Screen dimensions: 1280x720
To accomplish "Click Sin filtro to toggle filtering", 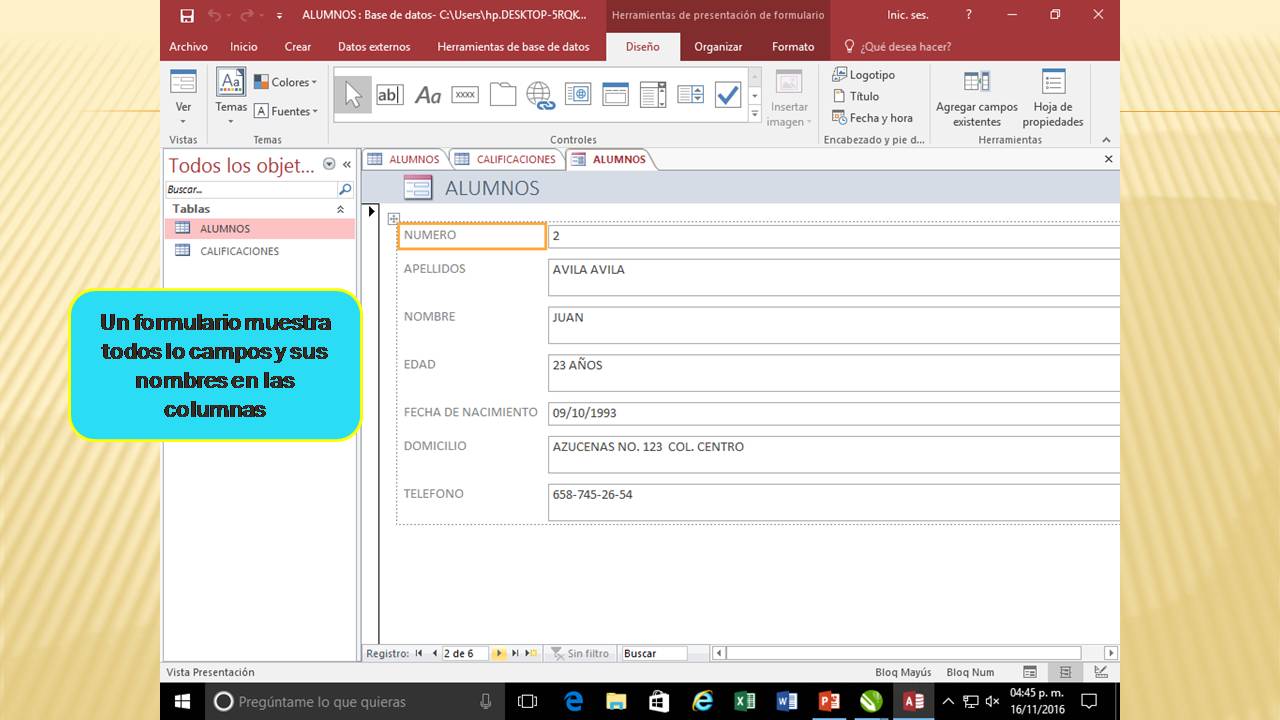I will point(580,653).
